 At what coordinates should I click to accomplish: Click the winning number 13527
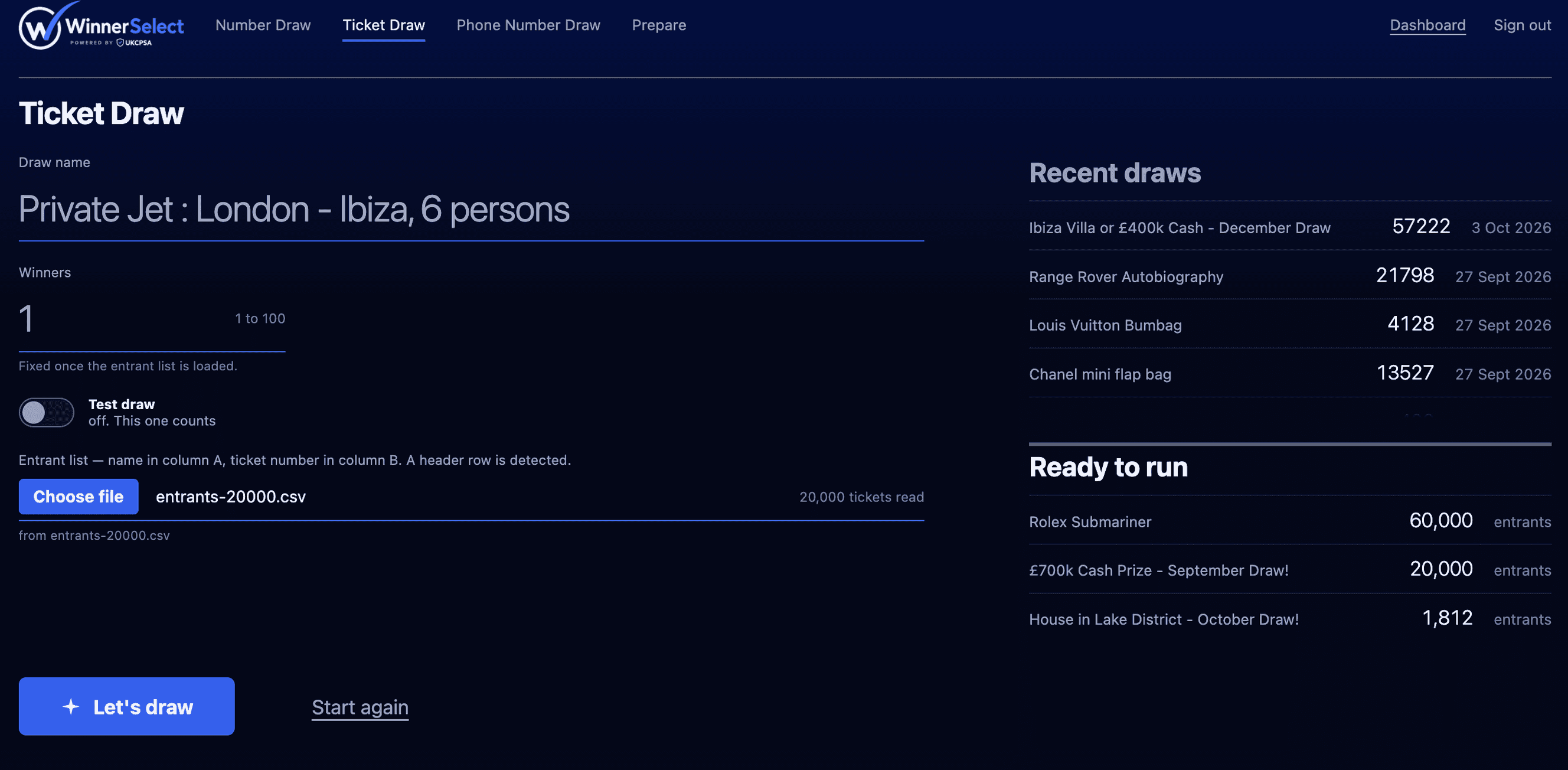pyautogui.click(x=1405, y=373)
